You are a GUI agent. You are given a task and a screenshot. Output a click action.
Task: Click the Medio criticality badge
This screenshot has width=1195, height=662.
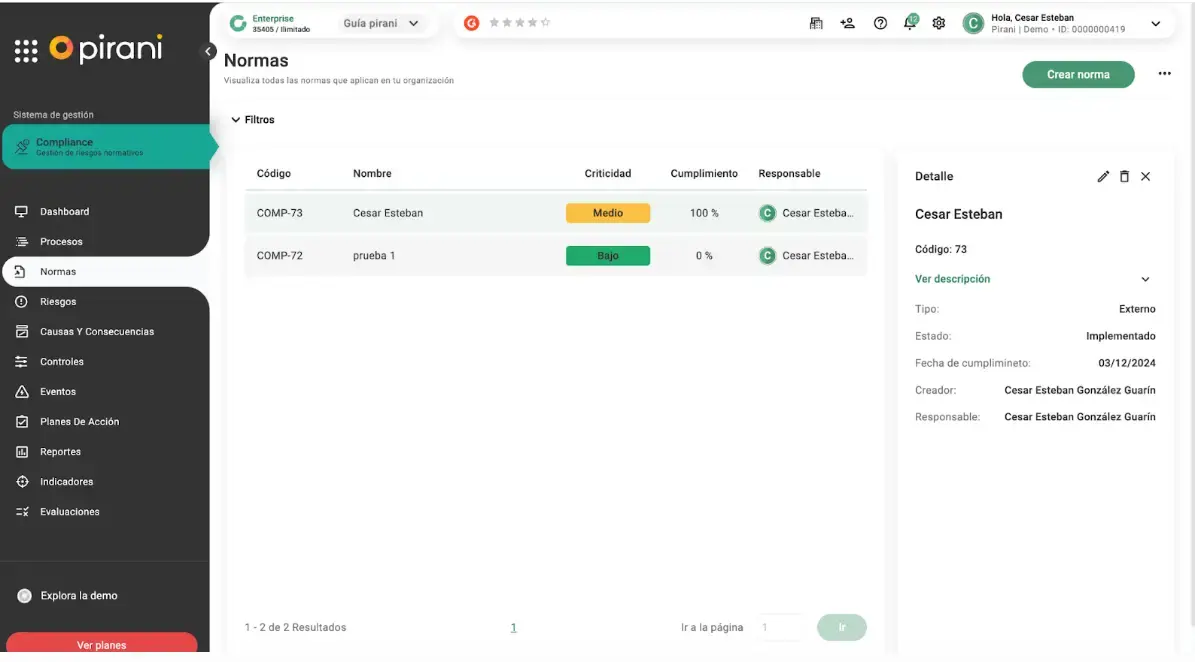[x=607, y=213]
